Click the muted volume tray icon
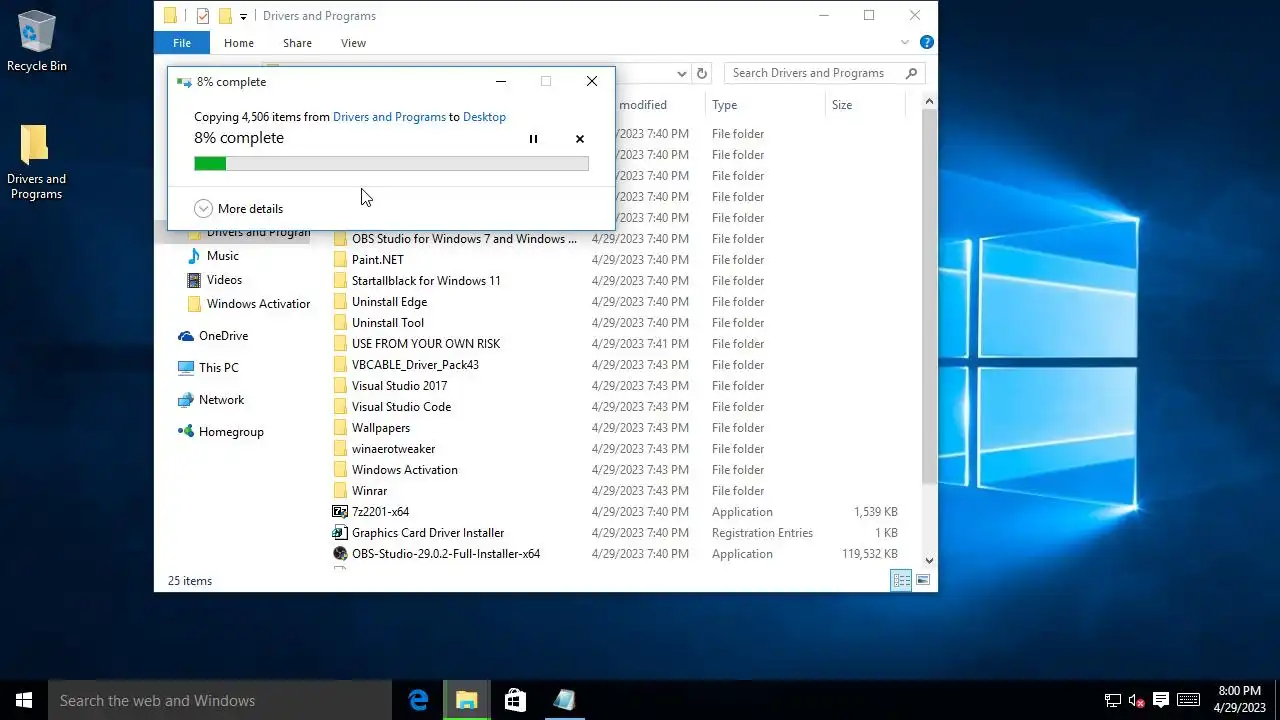The height and width of the screenshot is (720, 1280). 1137,700
